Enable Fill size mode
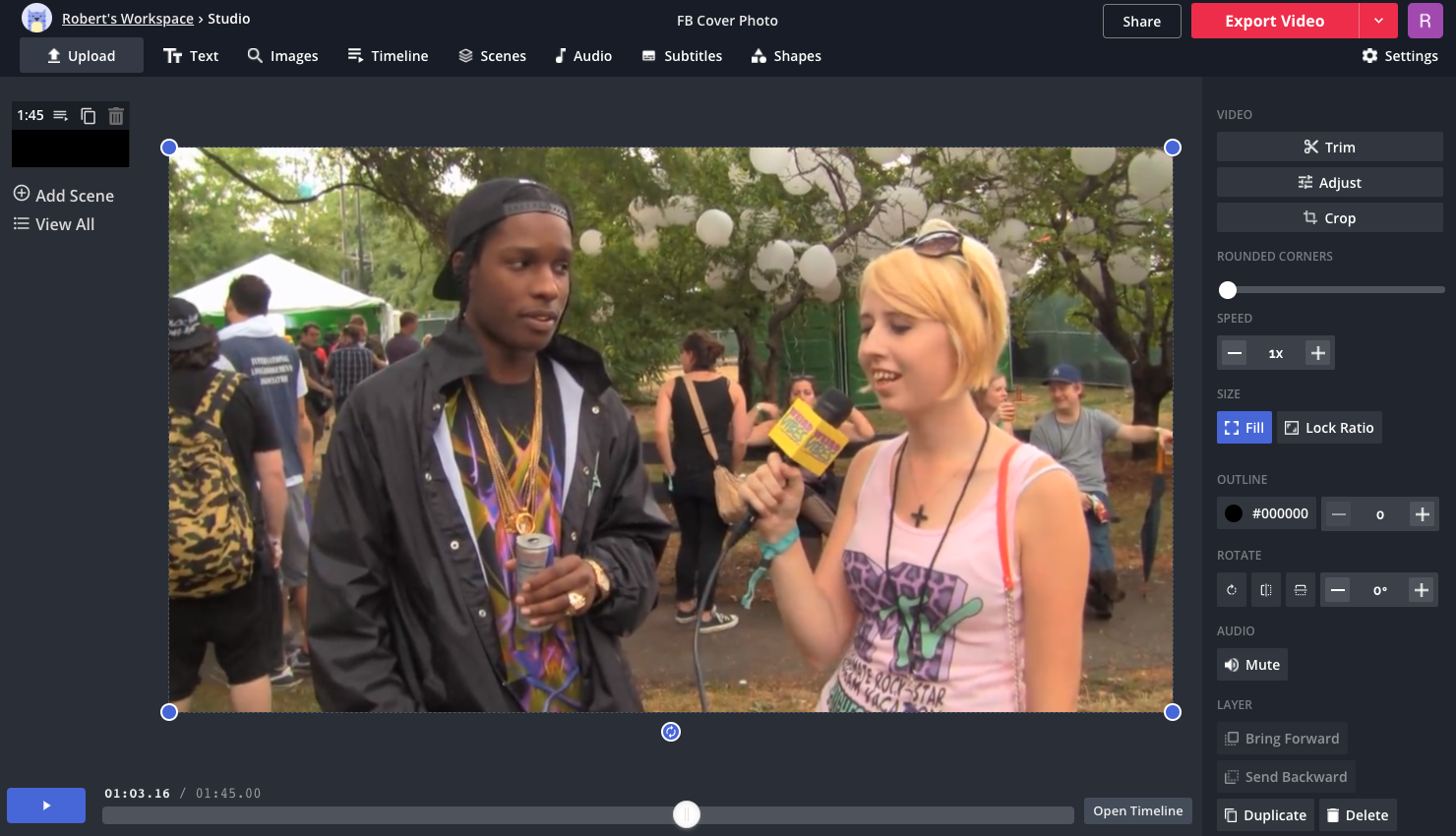The image size is (1456, 836). click(1244, 428)
